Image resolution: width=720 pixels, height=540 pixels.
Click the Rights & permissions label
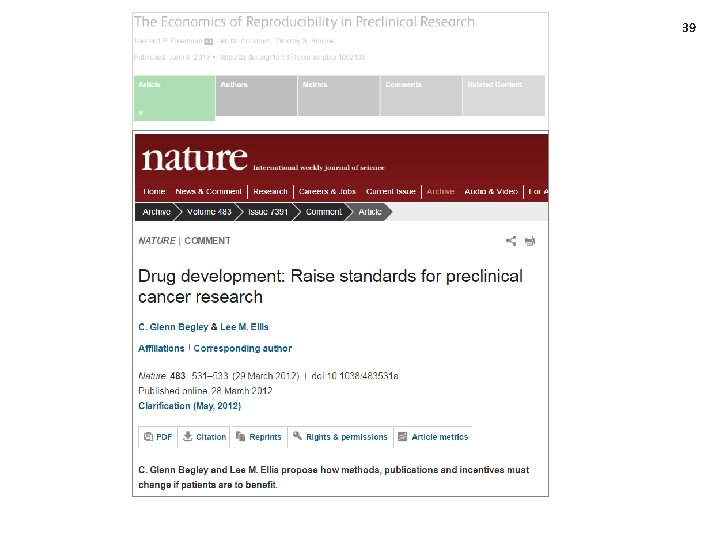(347, 437)
